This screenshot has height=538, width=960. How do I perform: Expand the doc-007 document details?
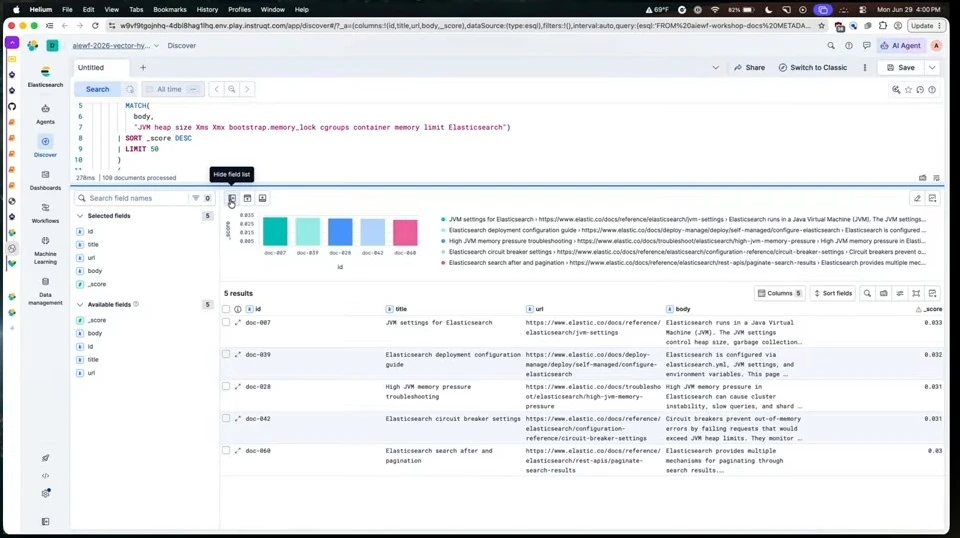[x=238, y=323]
